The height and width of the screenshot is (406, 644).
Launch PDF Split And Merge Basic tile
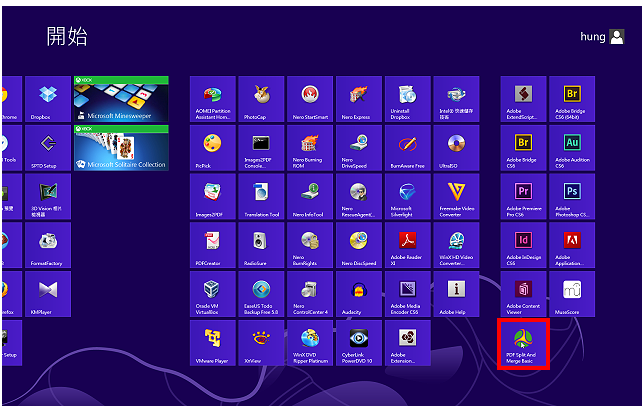click(x=523, y=343)
